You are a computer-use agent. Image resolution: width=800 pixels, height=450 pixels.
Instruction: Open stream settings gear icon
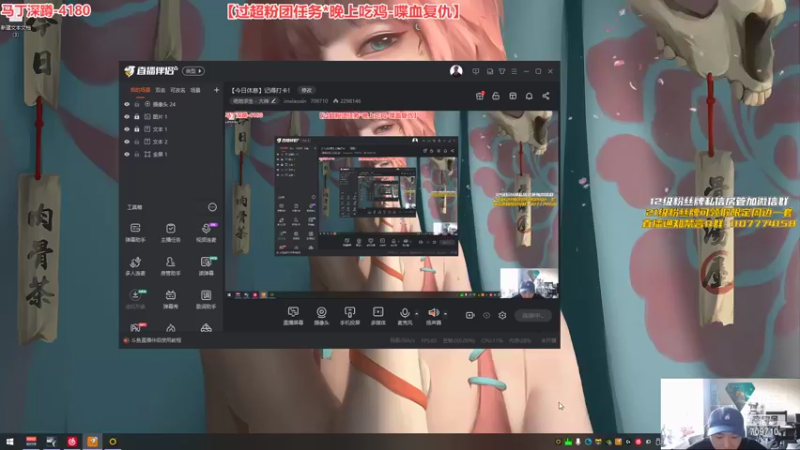502,315
